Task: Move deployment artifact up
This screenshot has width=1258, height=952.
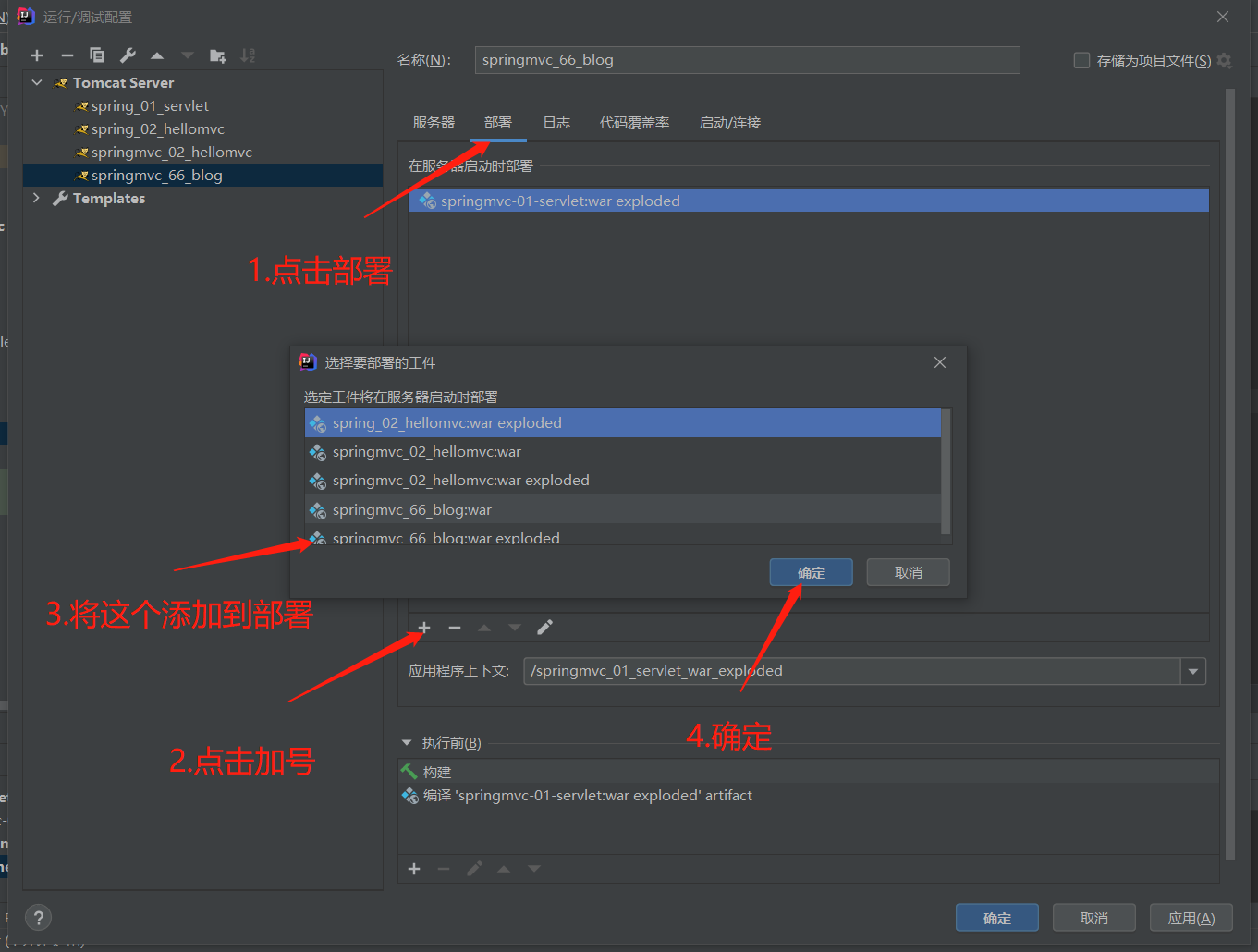Action: pyautogui.click(x=484, y=628)
